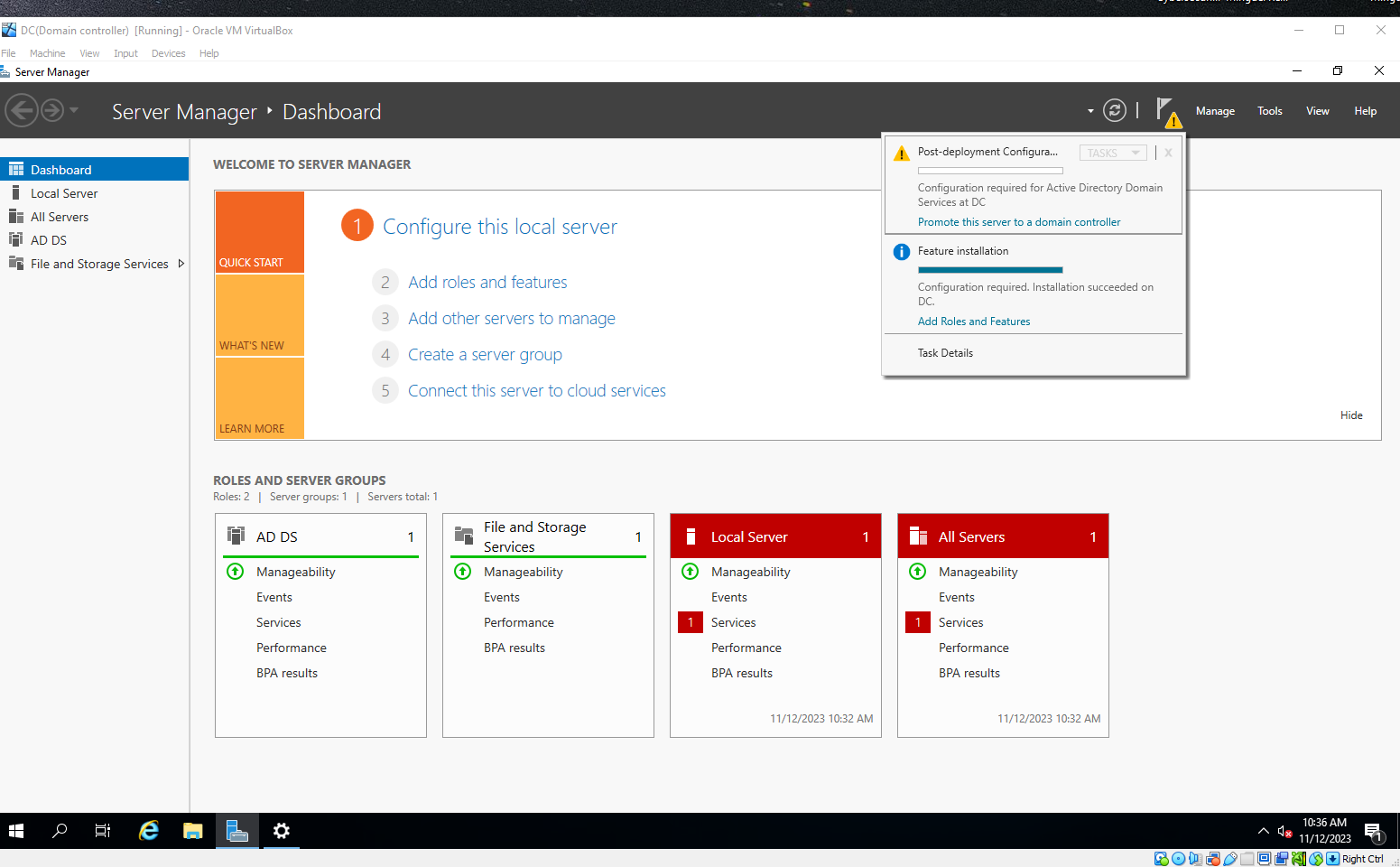Dismiss the Post-deployment notification with X

pyautogui.click(x=1168, y=153)
